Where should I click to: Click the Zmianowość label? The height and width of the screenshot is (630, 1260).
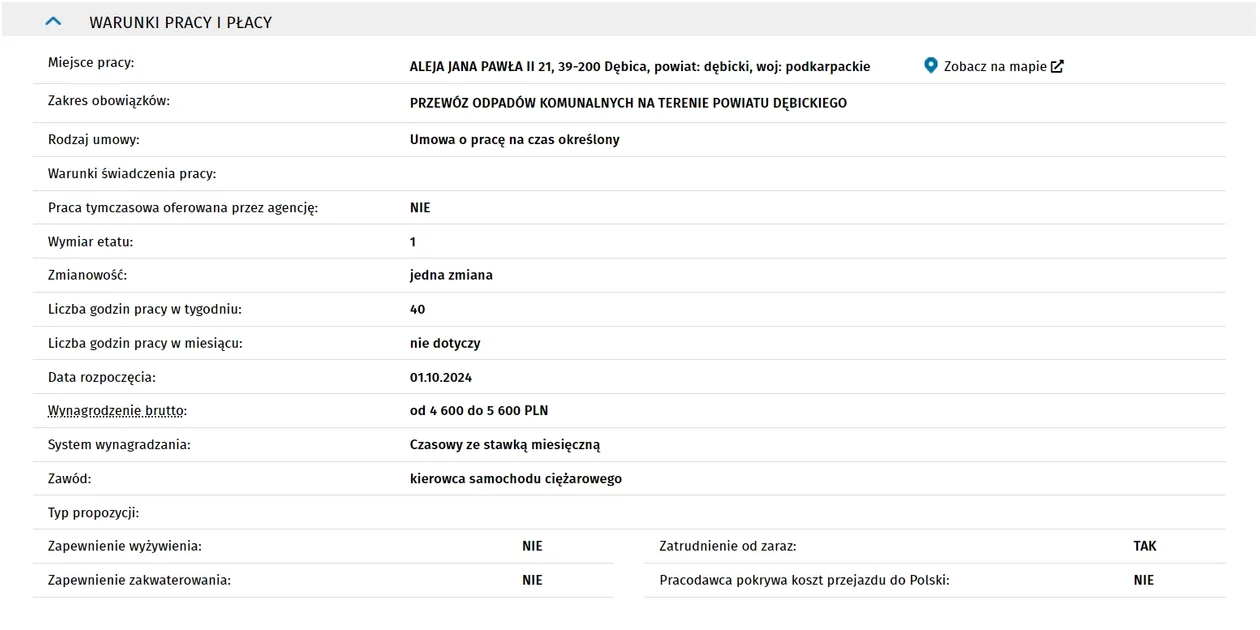[x=88, y=275]
